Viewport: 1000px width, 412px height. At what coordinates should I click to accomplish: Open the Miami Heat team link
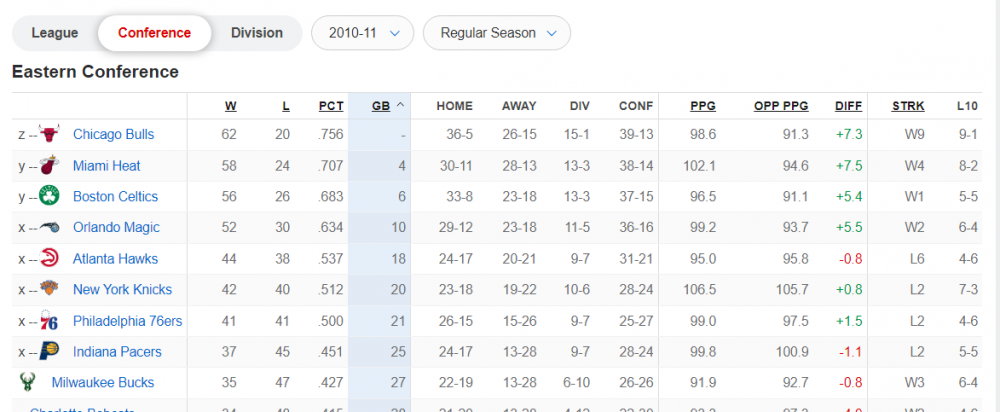[107, 165]
